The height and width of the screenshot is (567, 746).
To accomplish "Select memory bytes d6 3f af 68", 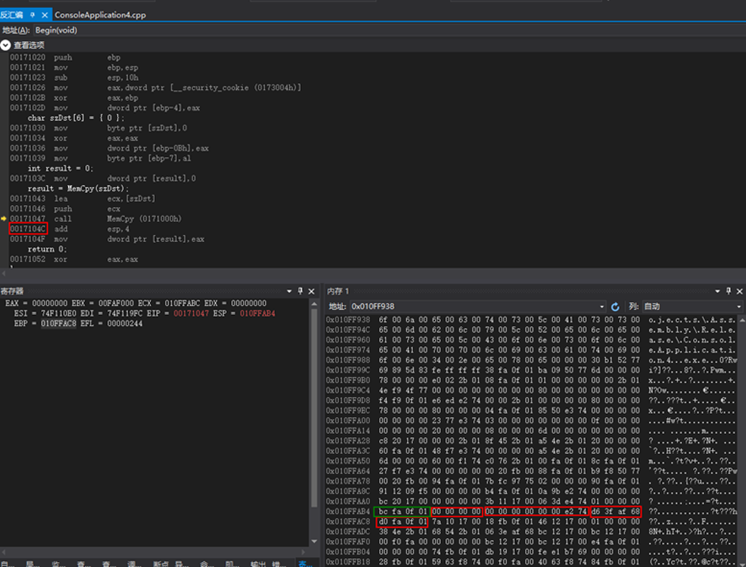I will click(x=616, y=512).
